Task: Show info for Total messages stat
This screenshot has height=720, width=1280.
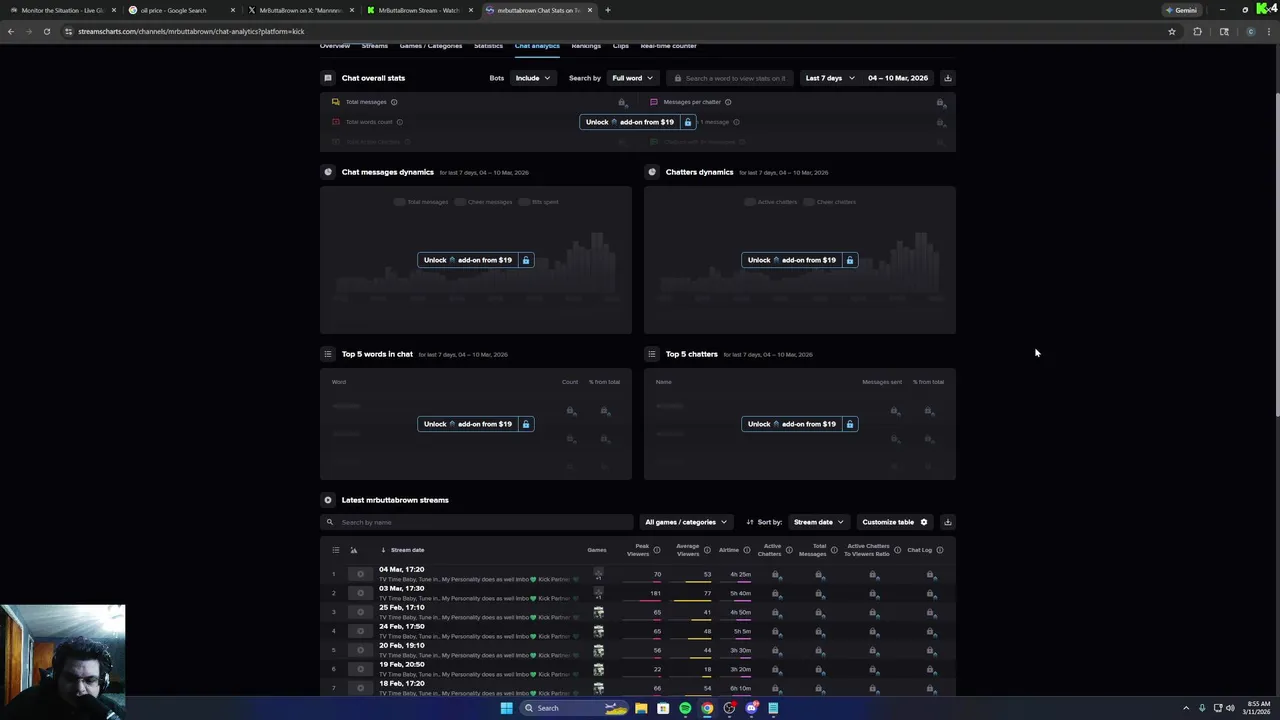Action: (394, 102)
